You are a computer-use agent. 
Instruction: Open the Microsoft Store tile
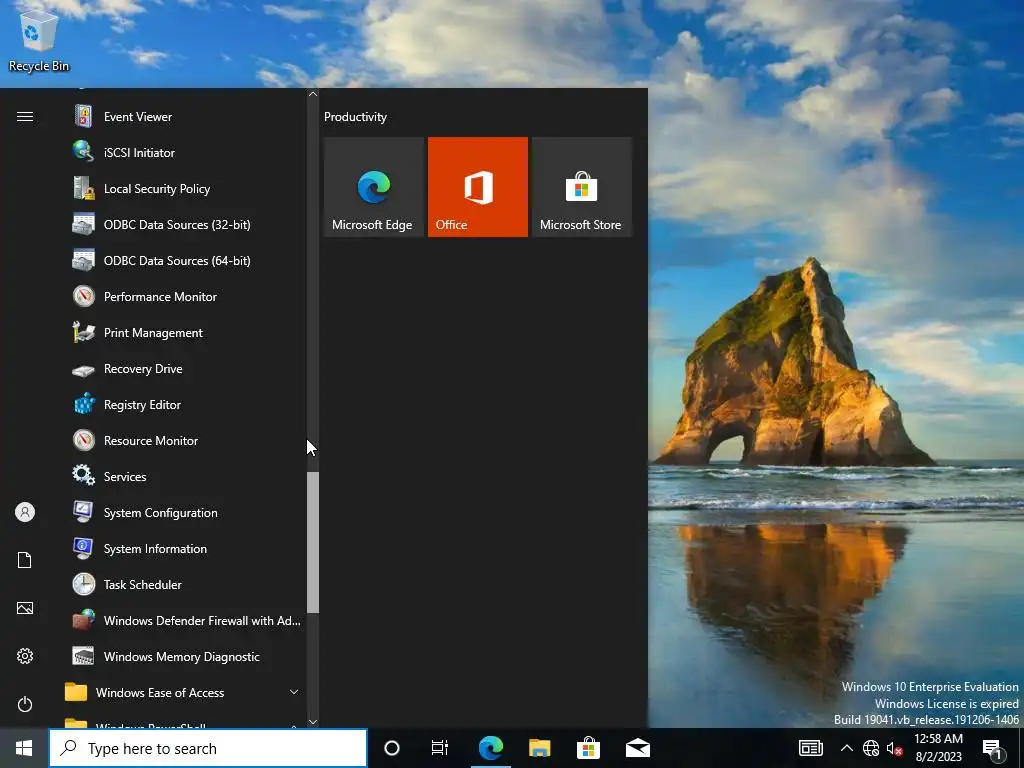(x=582, y=187)
